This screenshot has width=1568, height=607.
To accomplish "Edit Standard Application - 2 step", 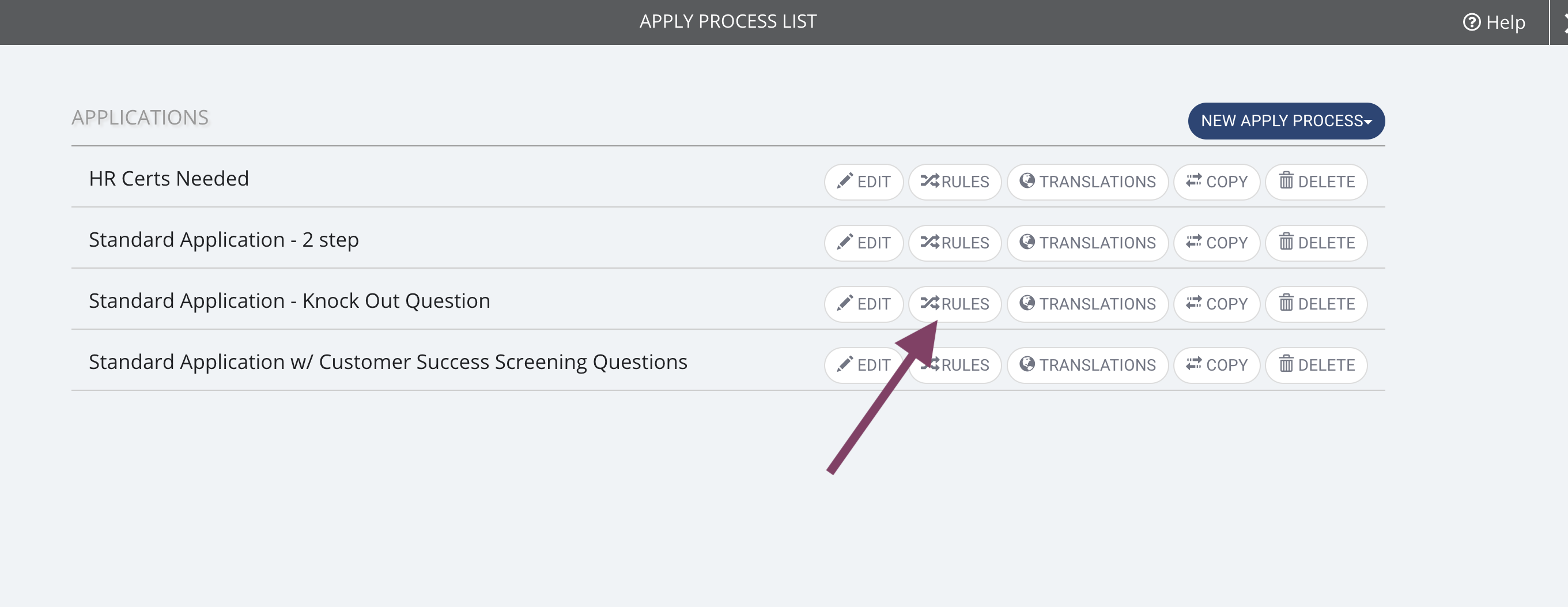I will tap(863, 243).
